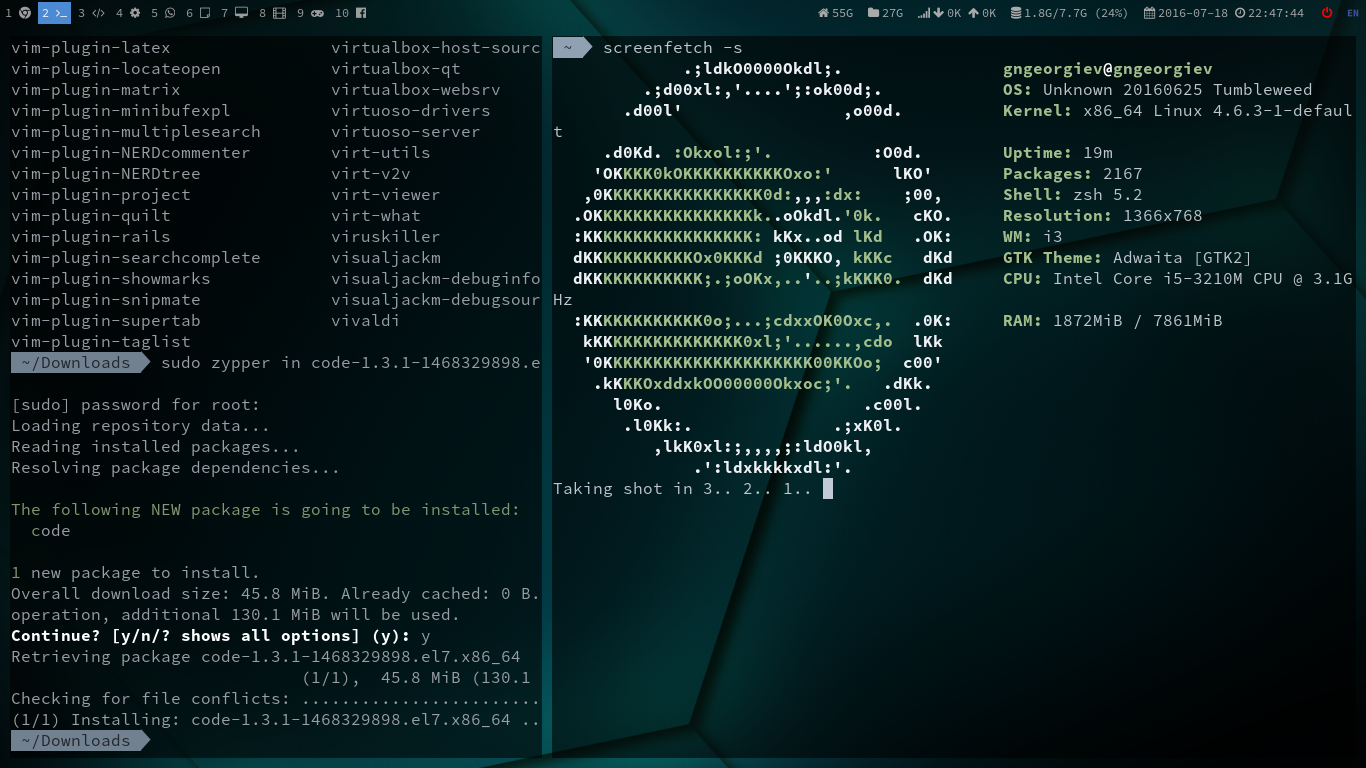
Task: Click 'viruskiller' entry
Action: click(386, 237)
